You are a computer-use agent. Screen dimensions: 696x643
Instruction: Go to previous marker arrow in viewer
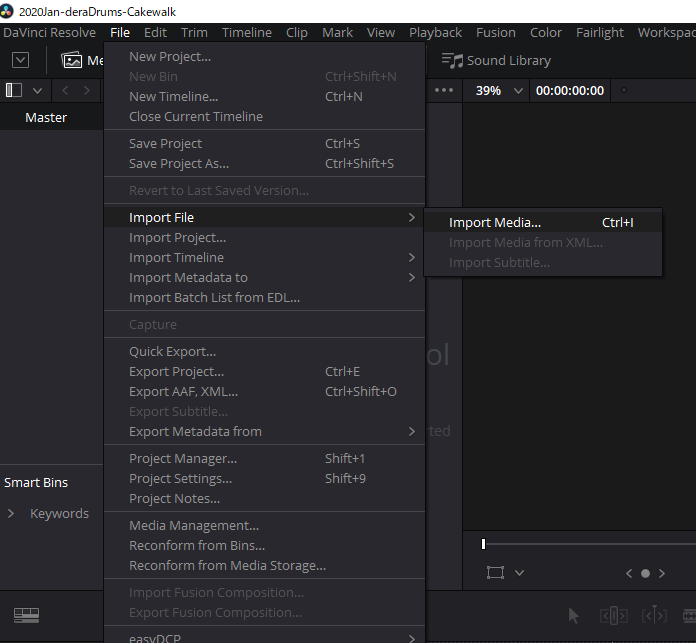point(629,573)
